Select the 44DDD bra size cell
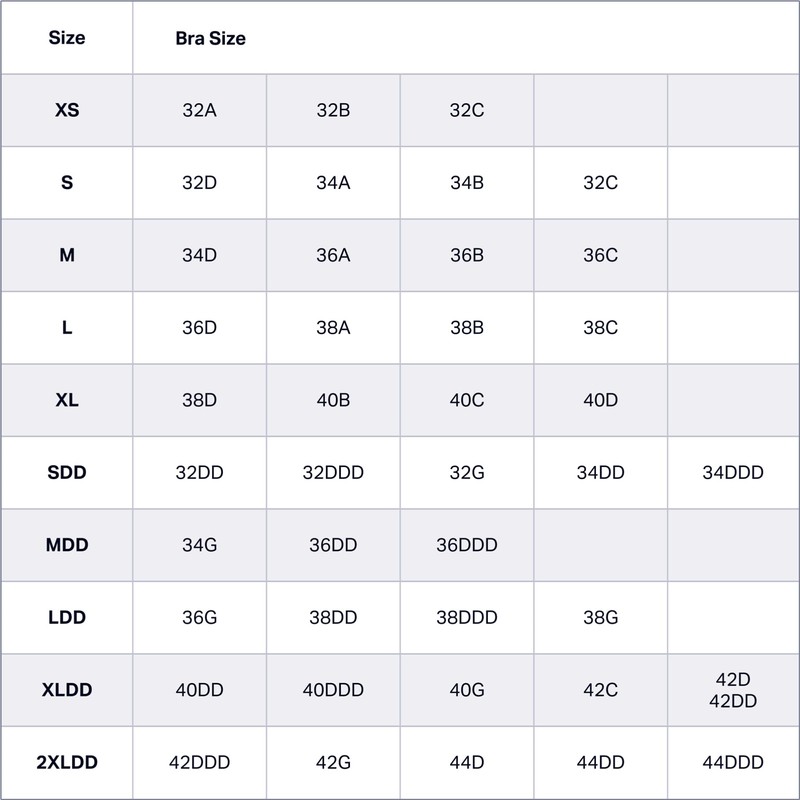Screen dimensions: 800x800 click(x=733, y=762)
